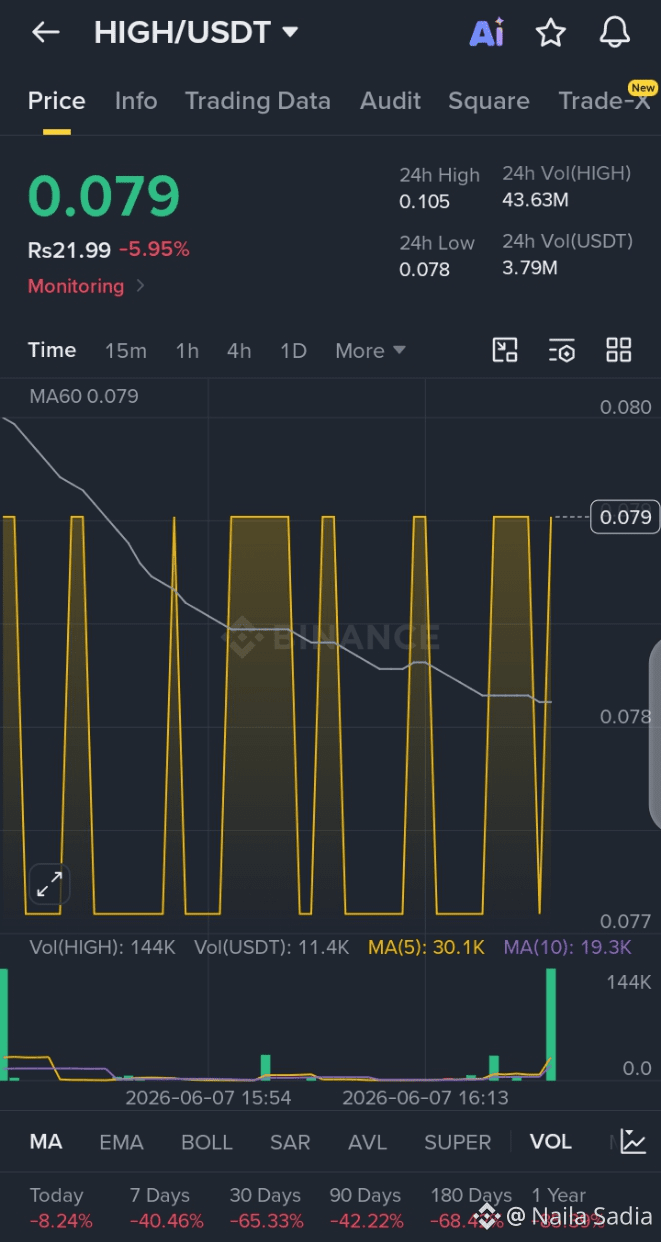Open the picture-in-picture chart icon
The height and width of the screenshot is (1242, 661).
tap(505, 350)
